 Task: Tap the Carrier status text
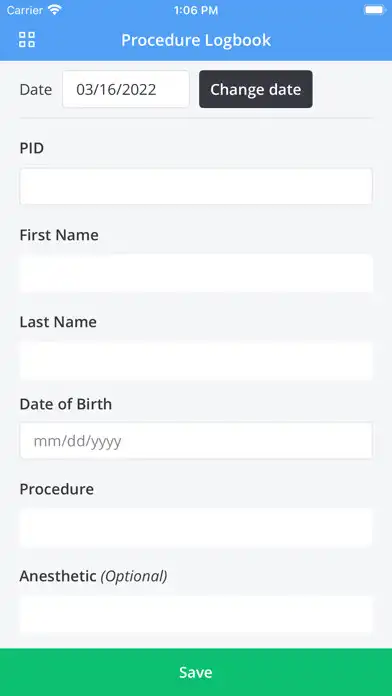pyautogui.click(x=24, y=10)
